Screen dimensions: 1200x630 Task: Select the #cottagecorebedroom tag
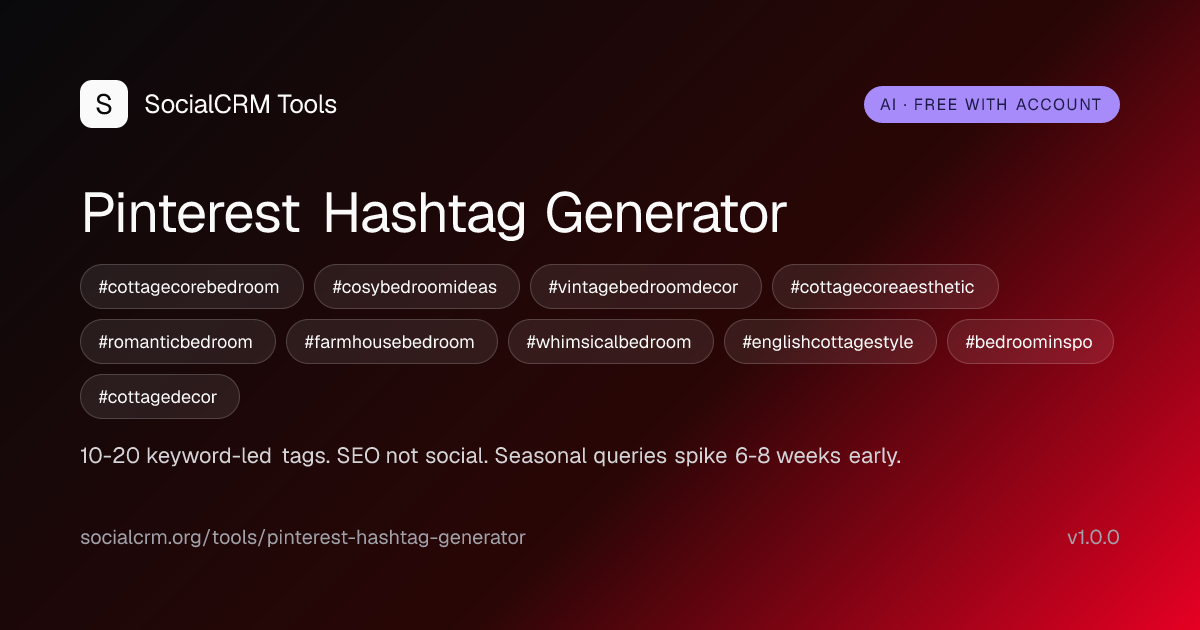point(192,287)
